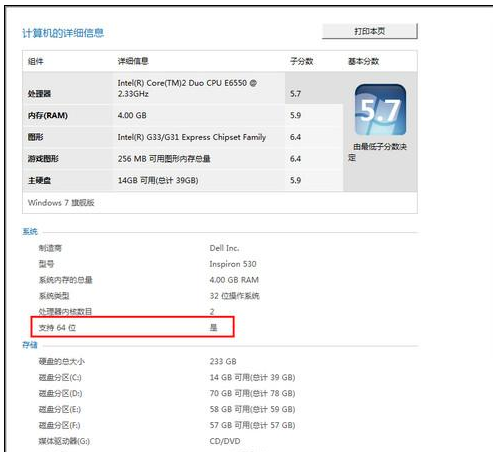Select the 磁盘分区(E:) label
Image resolution: width=493 pixels, height=452 pixels.
click(60, 409)
